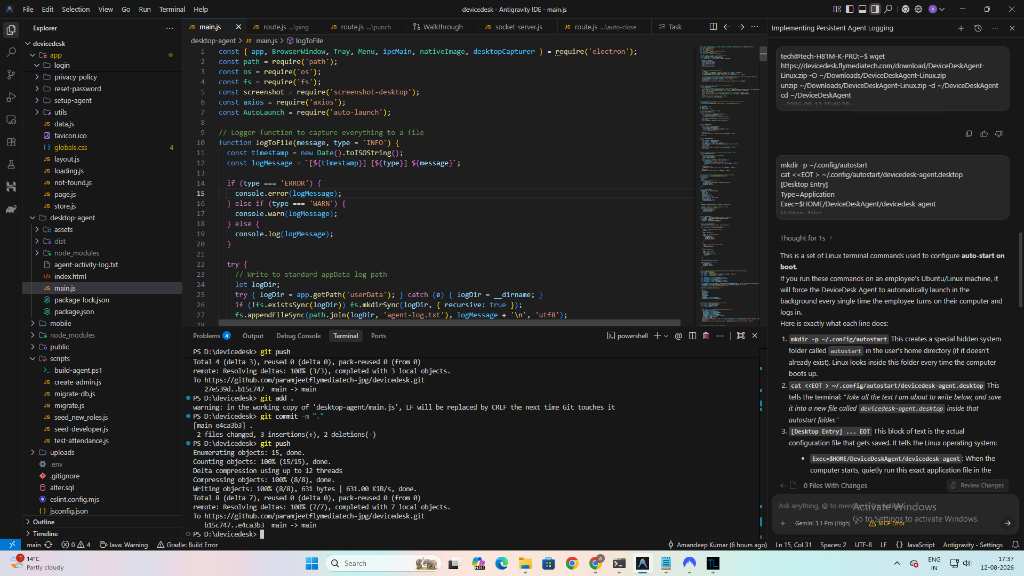Open the Search view in the activity bar
1024x576 pixels.
pos(11,52)
